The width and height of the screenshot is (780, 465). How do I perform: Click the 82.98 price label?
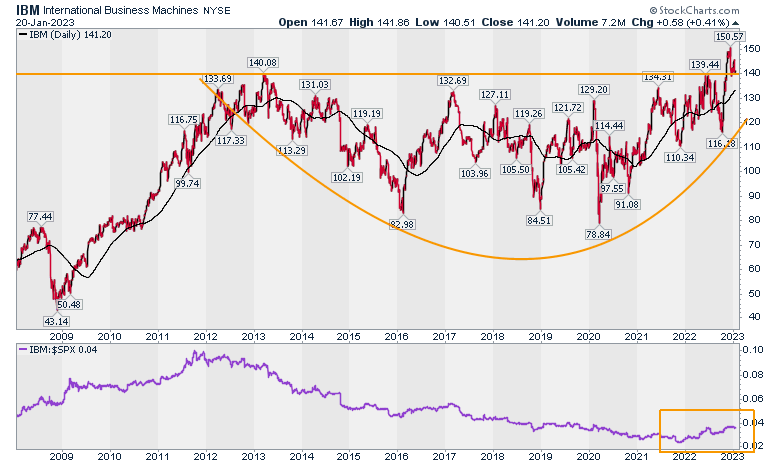pos(402,225)
